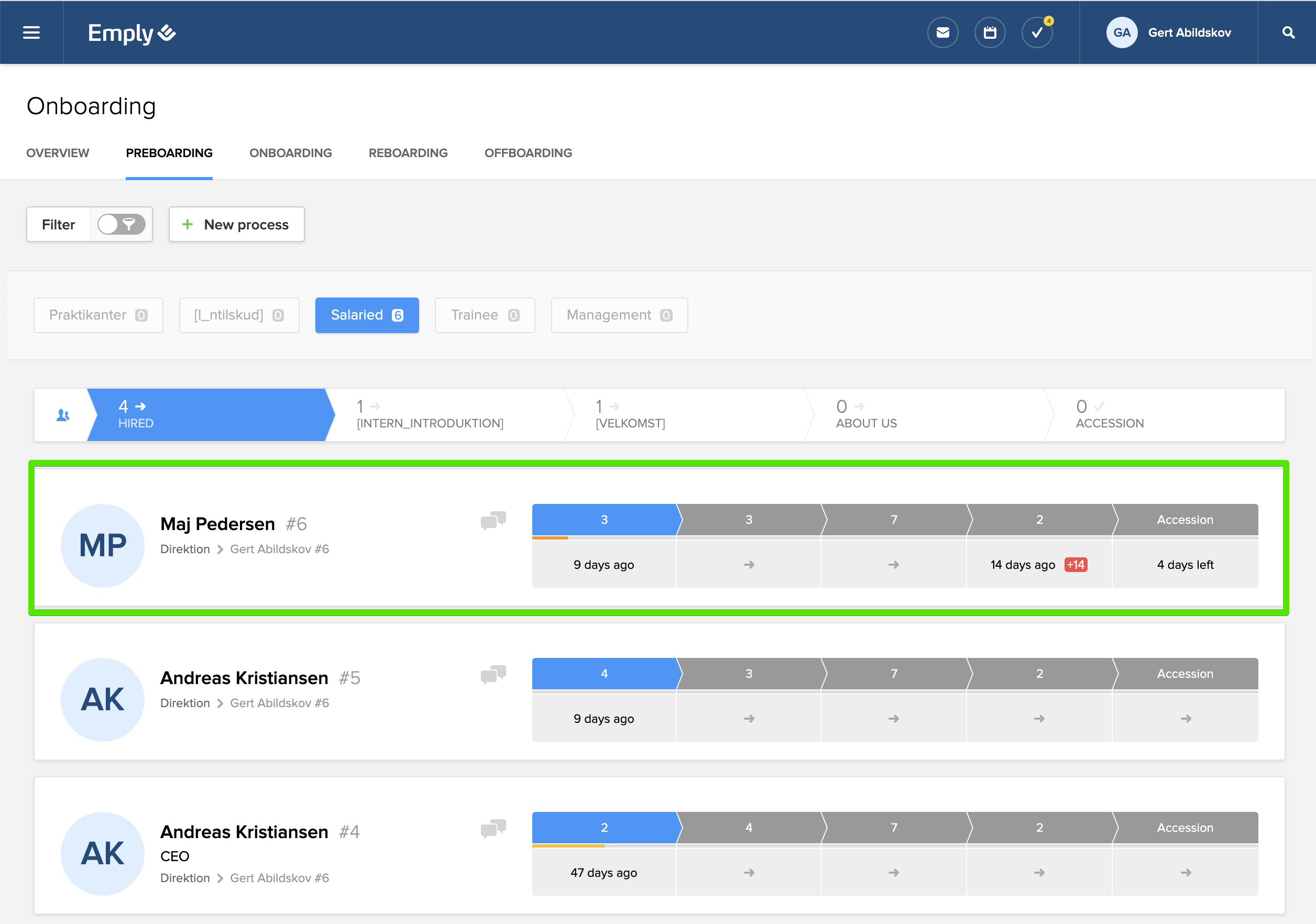Switch to the OFFBOARDING tab
Screen dimensions: 1316x924
[528, 153]
